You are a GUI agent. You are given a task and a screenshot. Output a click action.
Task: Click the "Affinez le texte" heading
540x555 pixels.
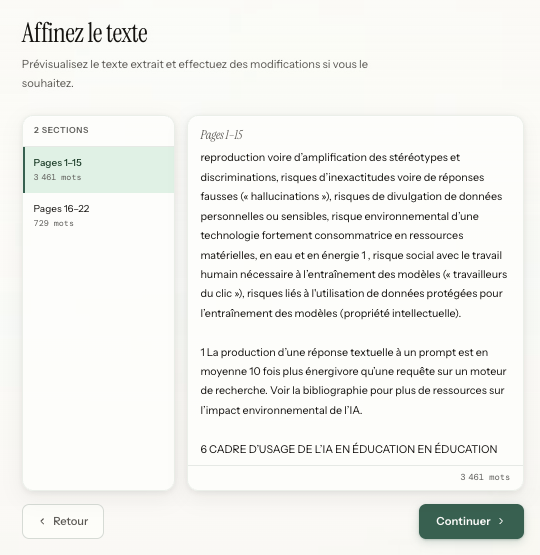tap(85, 33)
